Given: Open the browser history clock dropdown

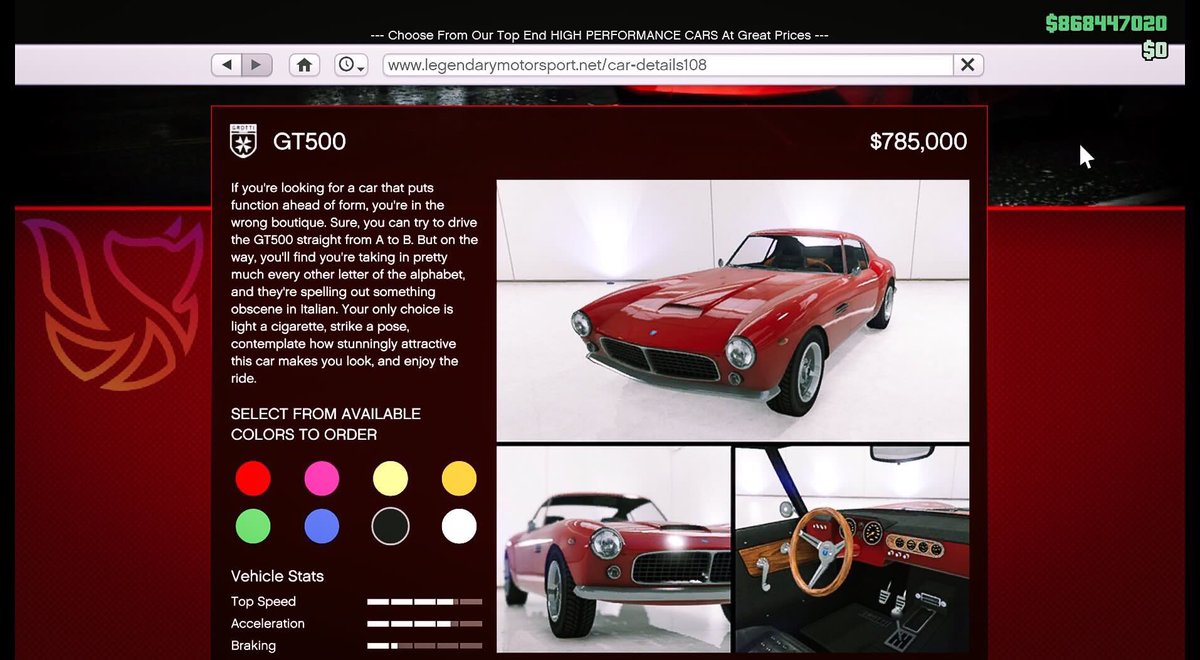Looking at the screenshot, I should coord(351,65).
